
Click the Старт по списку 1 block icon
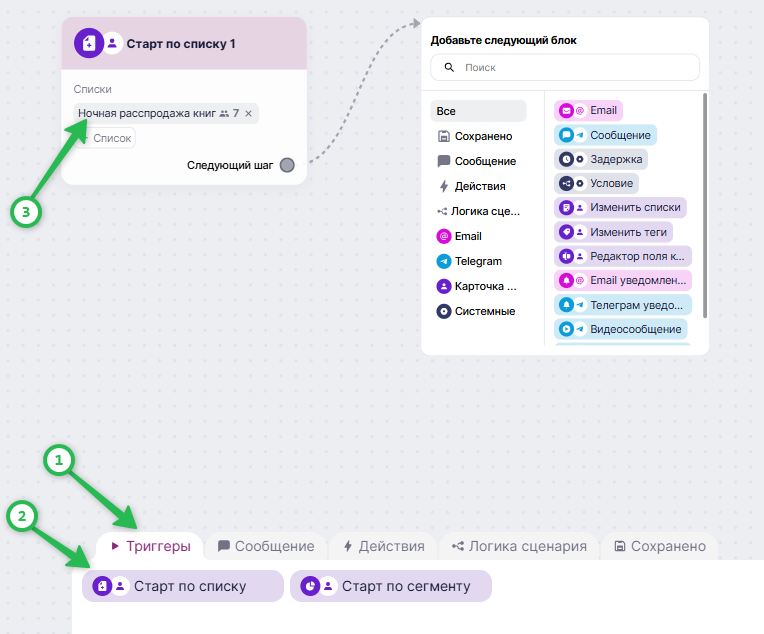[x=89, y=43]
